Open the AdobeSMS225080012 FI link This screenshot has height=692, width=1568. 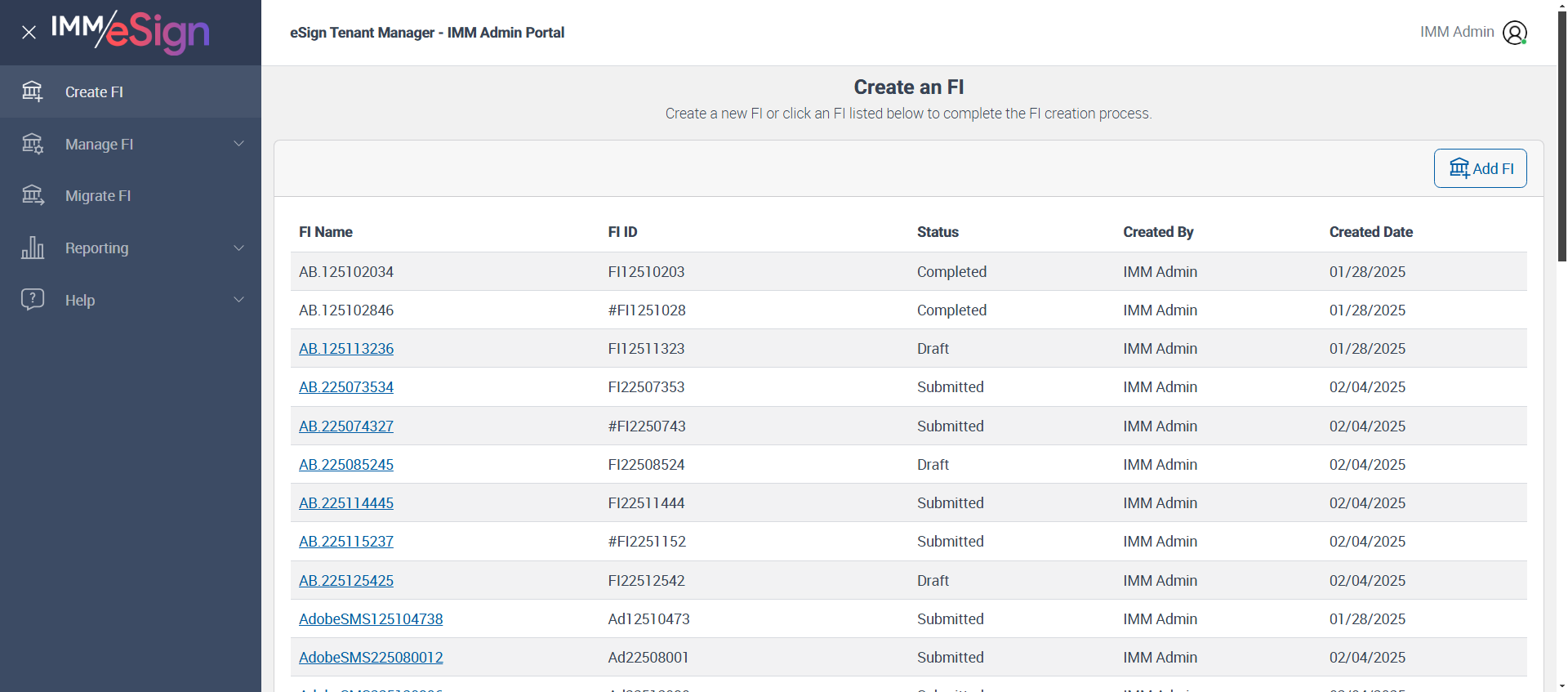point(371,658)
